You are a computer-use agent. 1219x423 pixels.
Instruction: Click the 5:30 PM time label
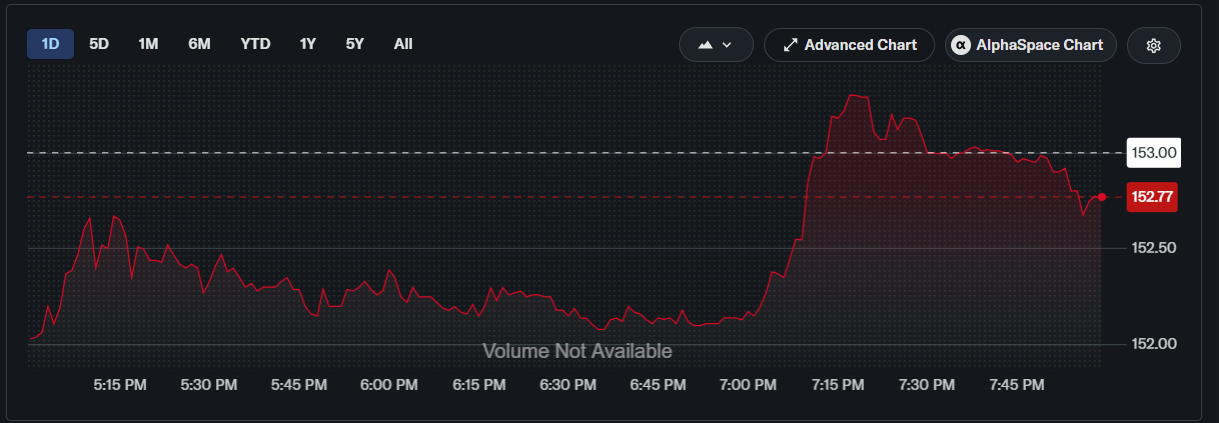(210, 384)
